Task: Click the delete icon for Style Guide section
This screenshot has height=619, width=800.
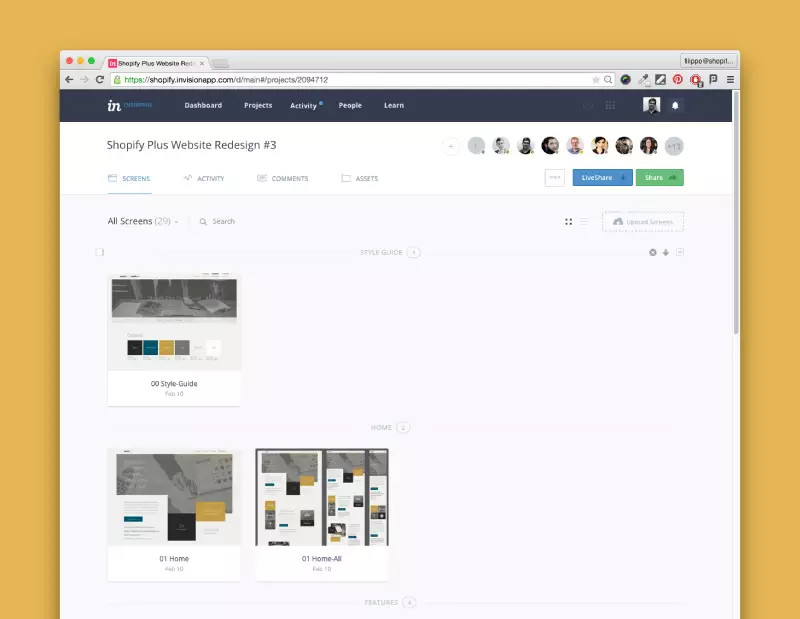Action: tap(653, 252)
